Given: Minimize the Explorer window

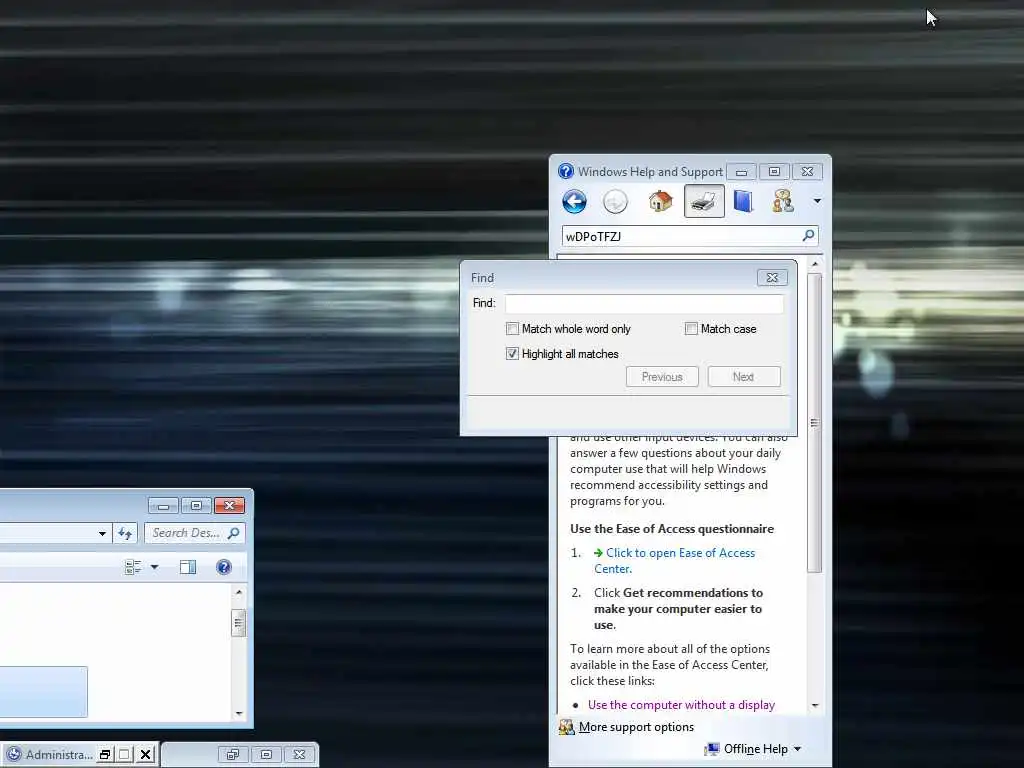Looking at the screenshot, I should [x=163, y=506].
